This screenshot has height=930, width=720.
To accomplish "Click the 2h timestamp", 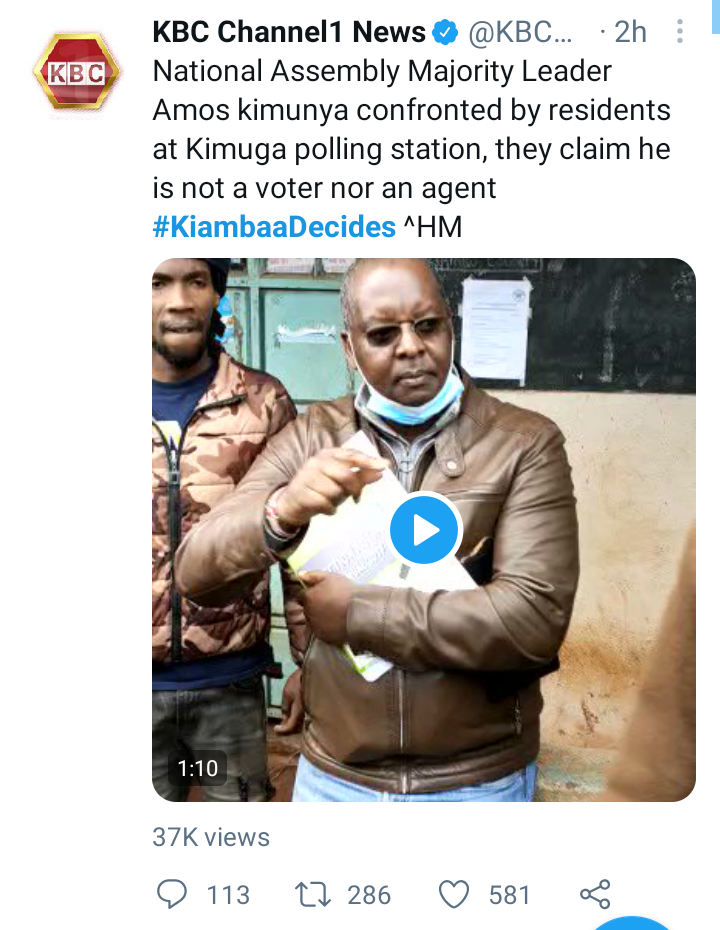I will pyautogui.click(x=630, y=33).
